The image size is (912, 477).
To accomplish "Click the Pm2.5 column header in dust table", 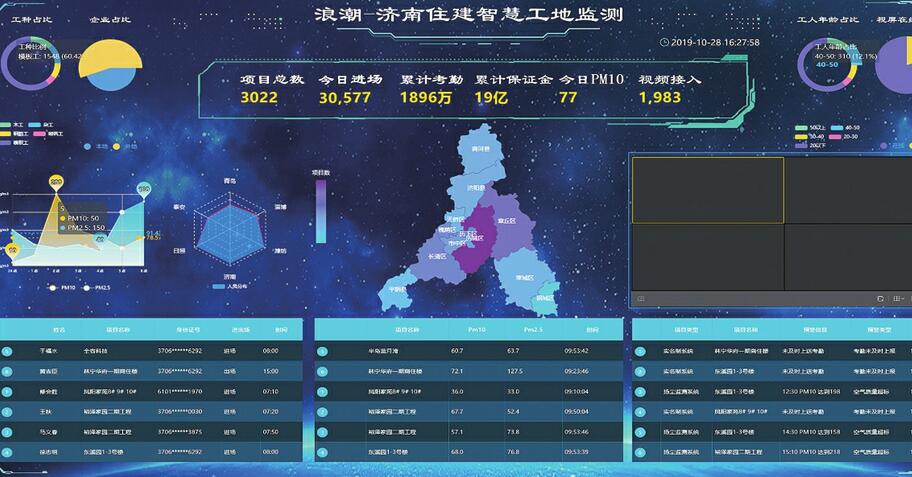I will click(533, 330).
